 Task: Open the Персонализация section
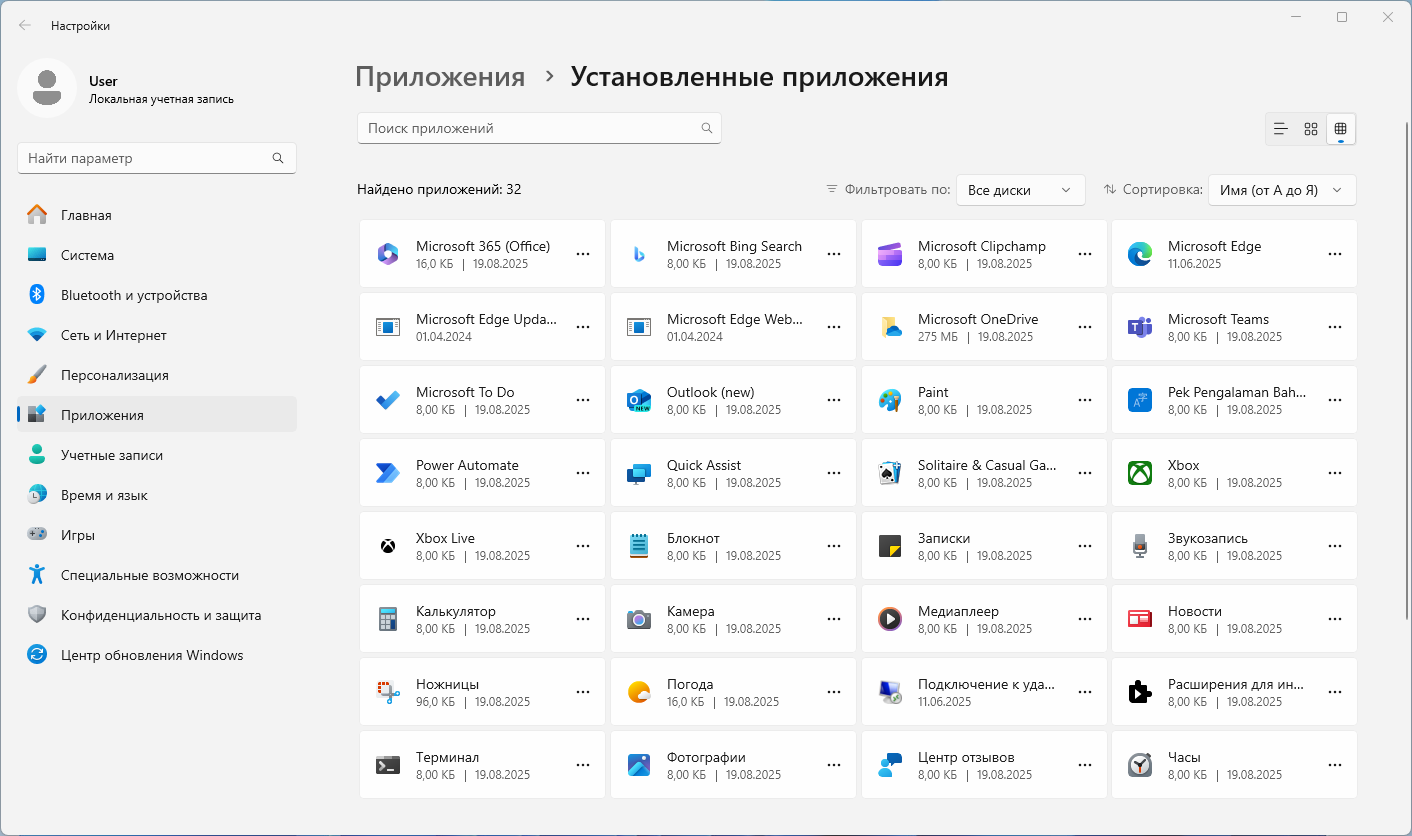pyautogui.click(x=157, y=375)
